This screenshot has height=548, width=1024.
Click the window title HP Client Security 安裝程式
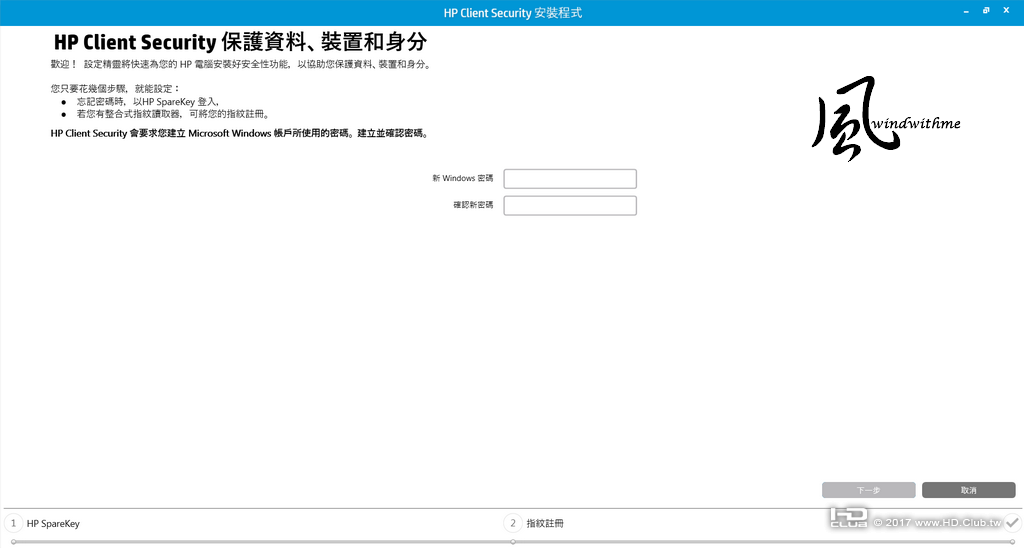513,12
